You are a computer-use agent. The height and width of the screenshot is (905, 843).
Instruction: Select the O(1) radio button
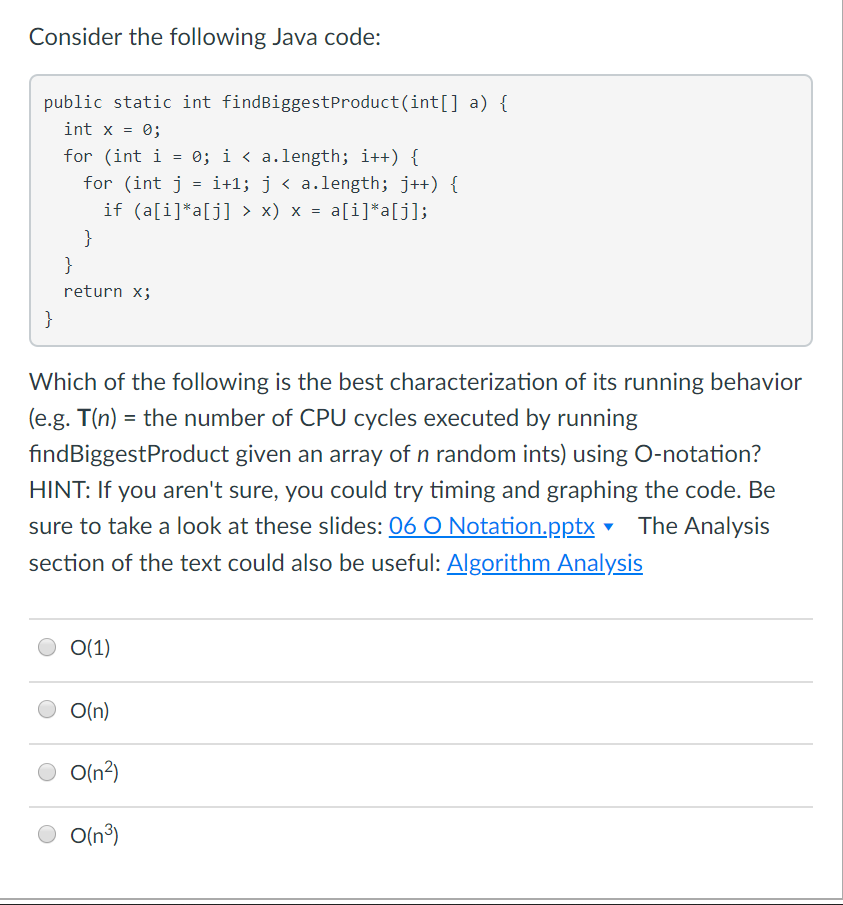(x=46, y=647)
